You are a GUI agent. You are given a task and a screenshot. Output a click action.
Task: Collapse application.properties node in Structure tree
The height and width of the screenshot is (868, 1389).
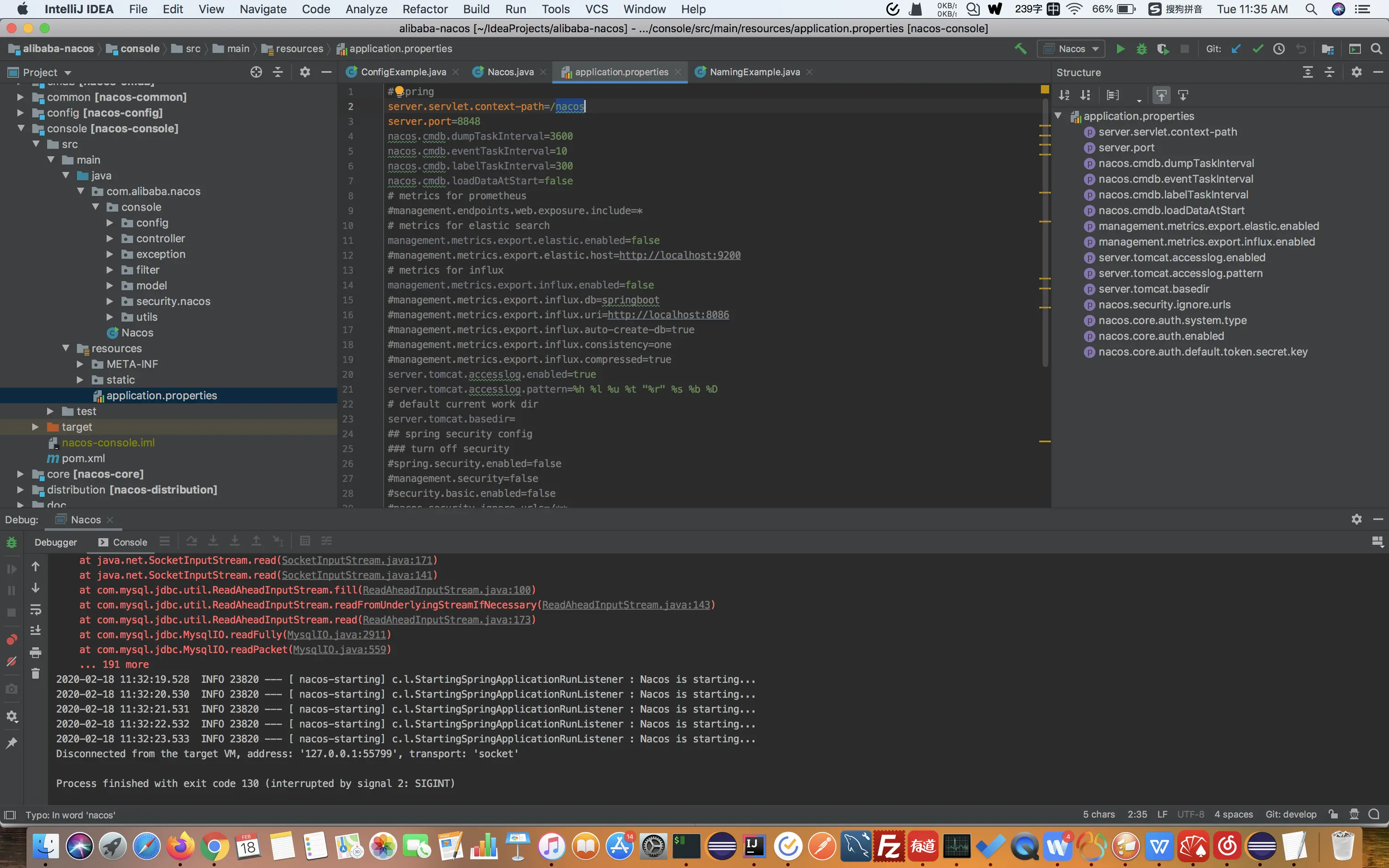1058,116
